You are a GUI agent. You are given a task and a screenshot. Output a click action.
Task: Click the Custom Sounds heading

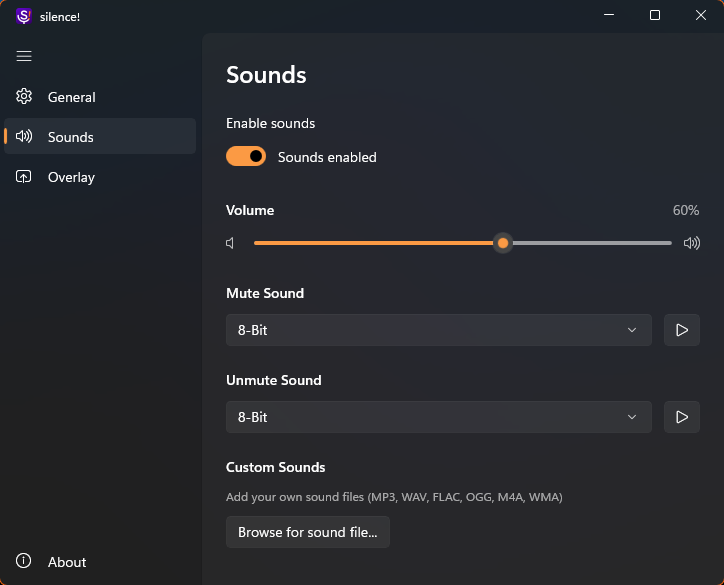(x=275, y=467)
